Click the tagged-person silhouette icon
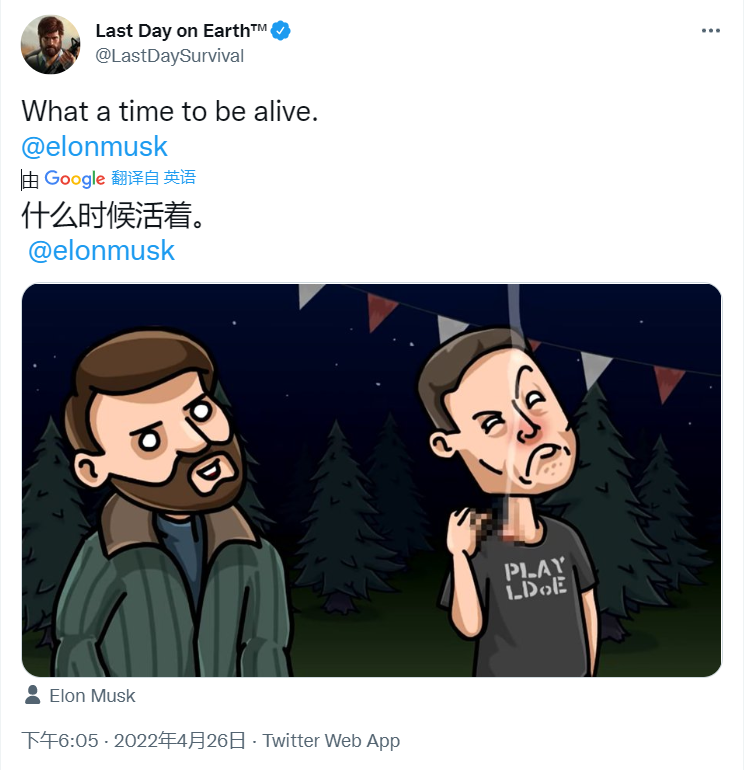The height and width of the screenshot is (770, 746). click(x=32, y=695)
